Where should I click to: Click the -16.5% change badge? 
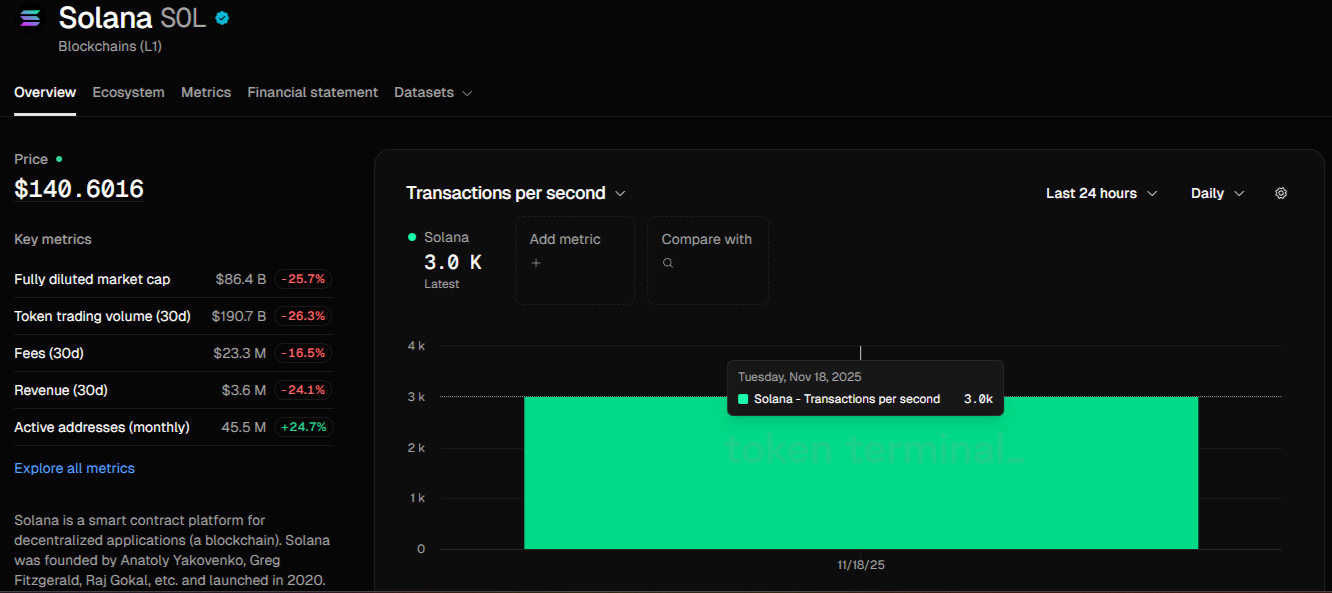click(304, 353)
